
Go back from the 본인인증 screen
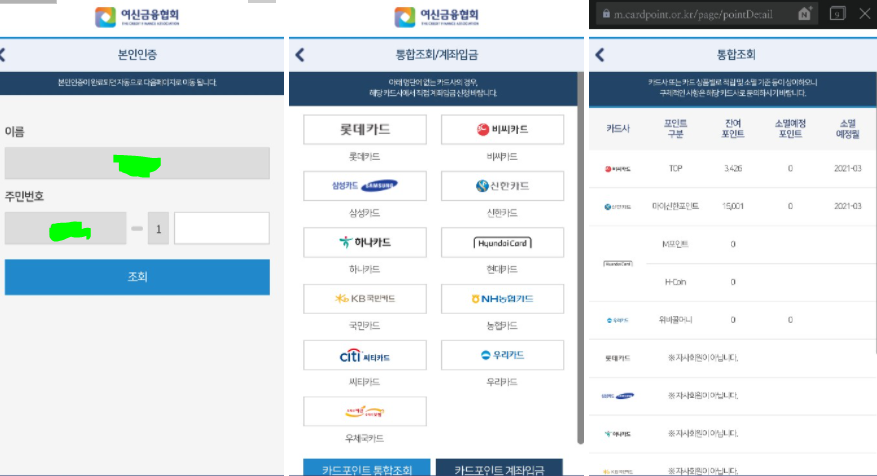(3, 55)
